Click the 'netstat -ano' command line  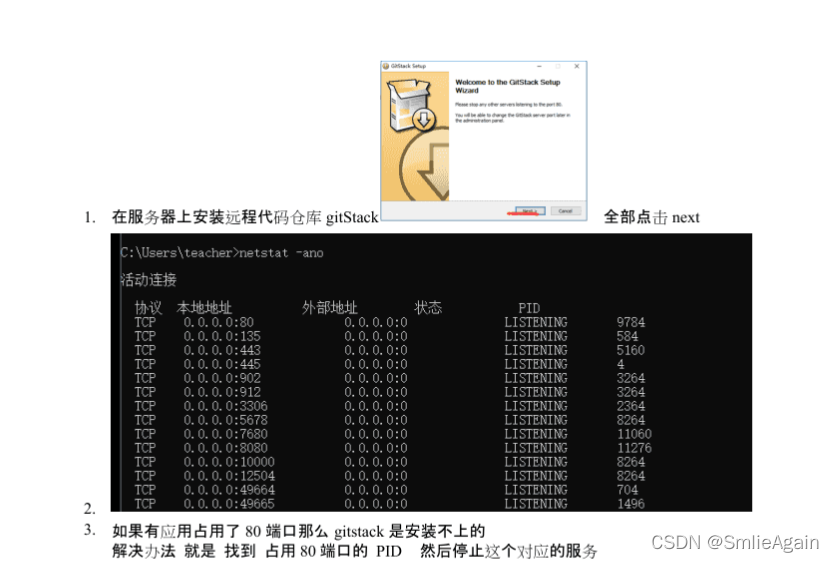point(222,253)
